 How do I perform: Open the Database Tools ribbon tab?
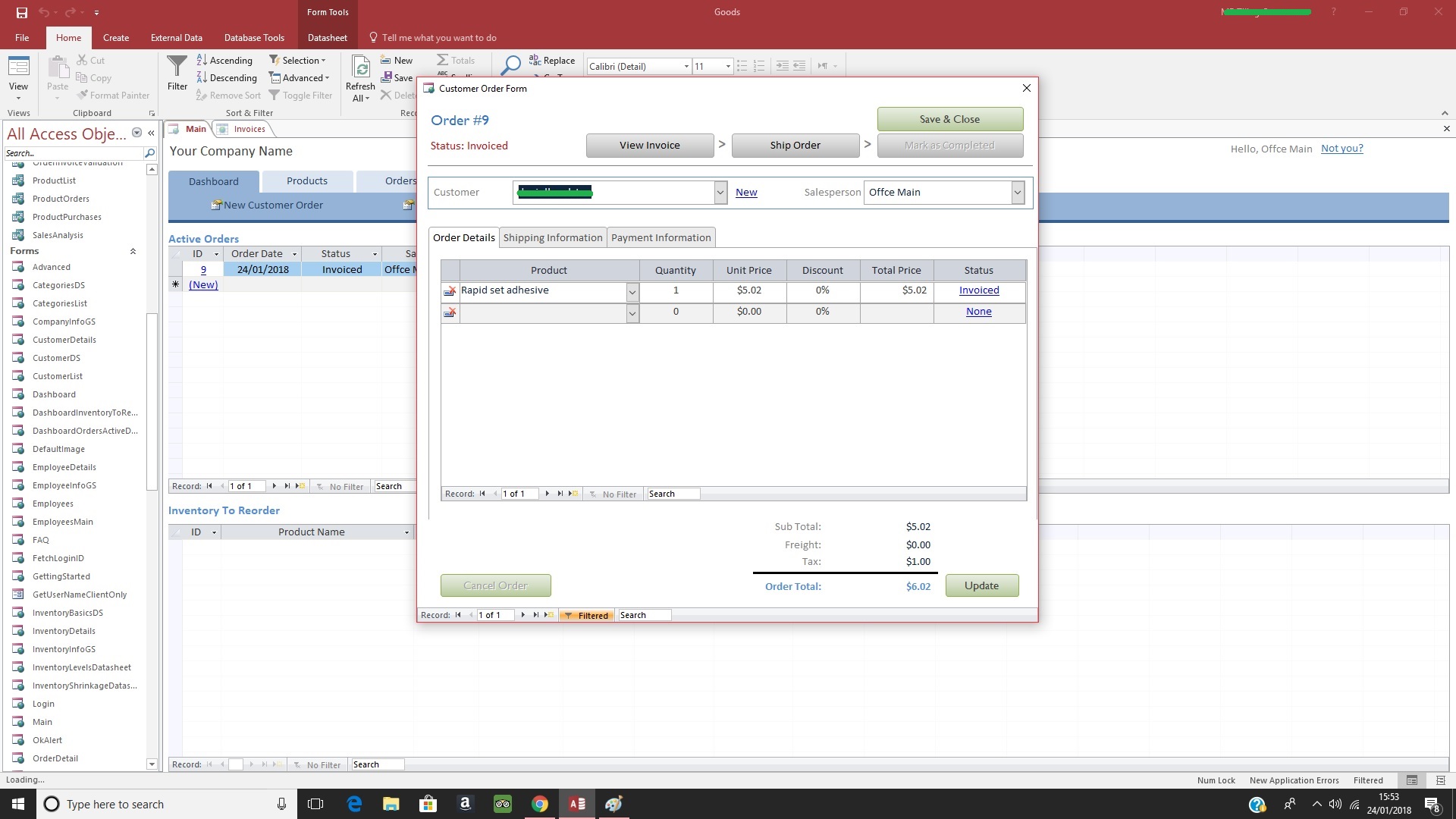(254, 37)
